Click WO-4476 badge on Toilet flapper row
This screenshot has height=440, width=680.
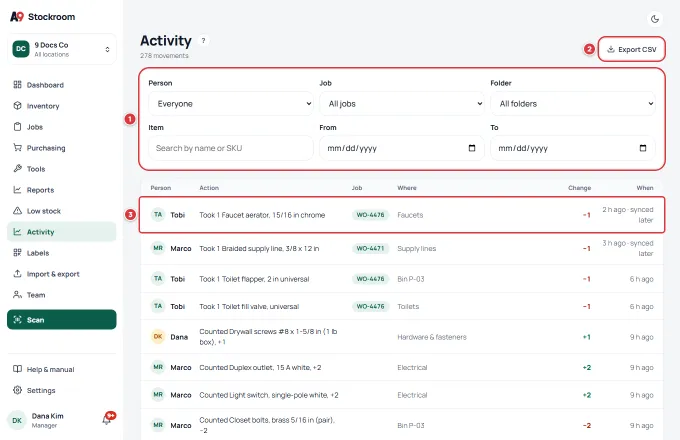click(x=370, y=279)
